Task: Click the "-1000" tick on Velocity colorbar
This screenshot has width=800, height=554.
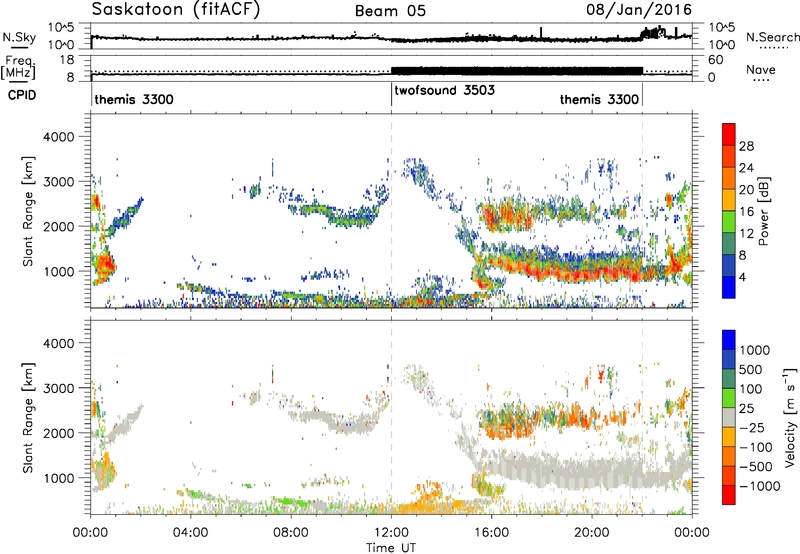Action: 759,486
